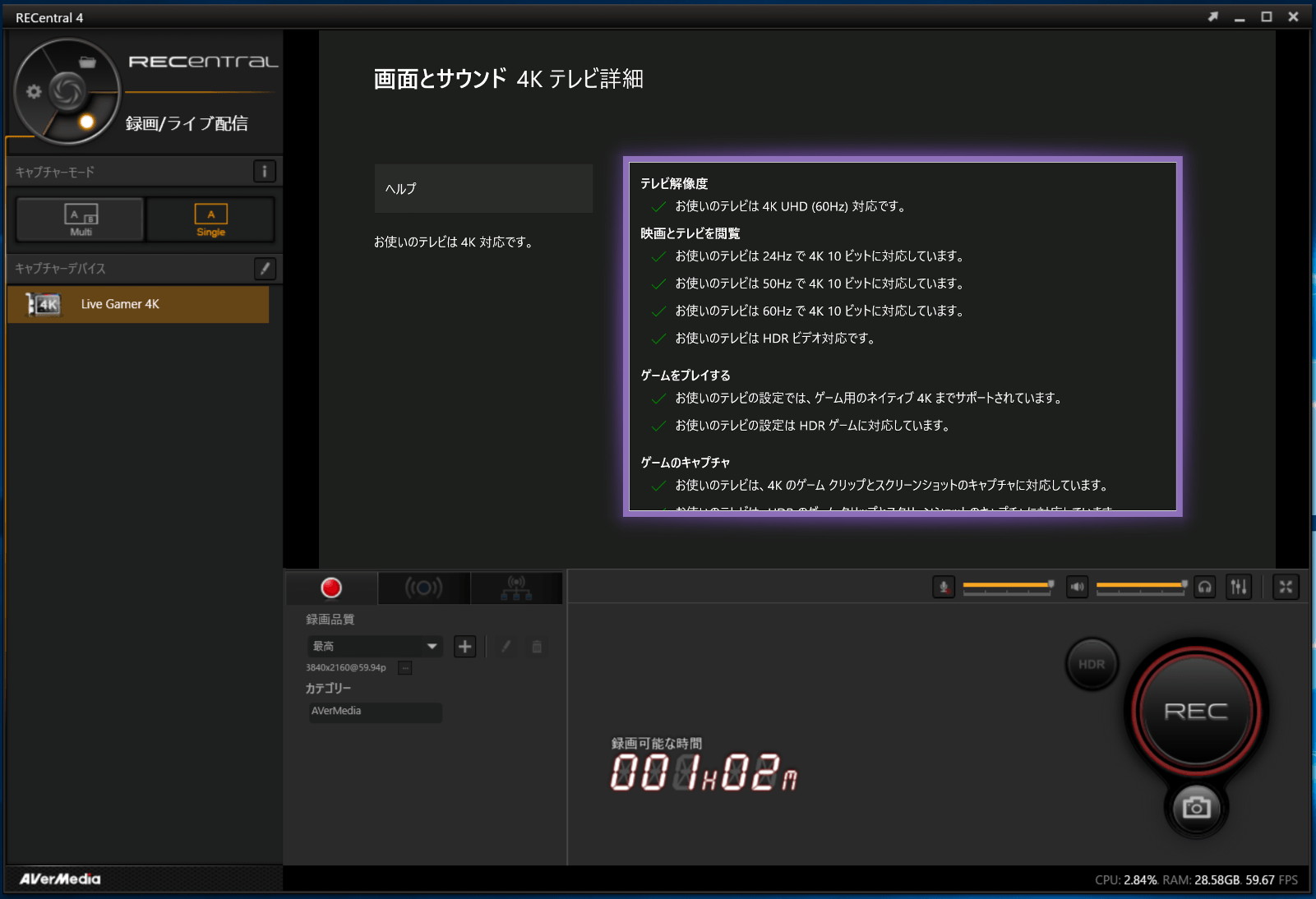Screen dimensions: 1316x899
Task: Edit capture device with the pencil icon
Action: coord(265,268)
